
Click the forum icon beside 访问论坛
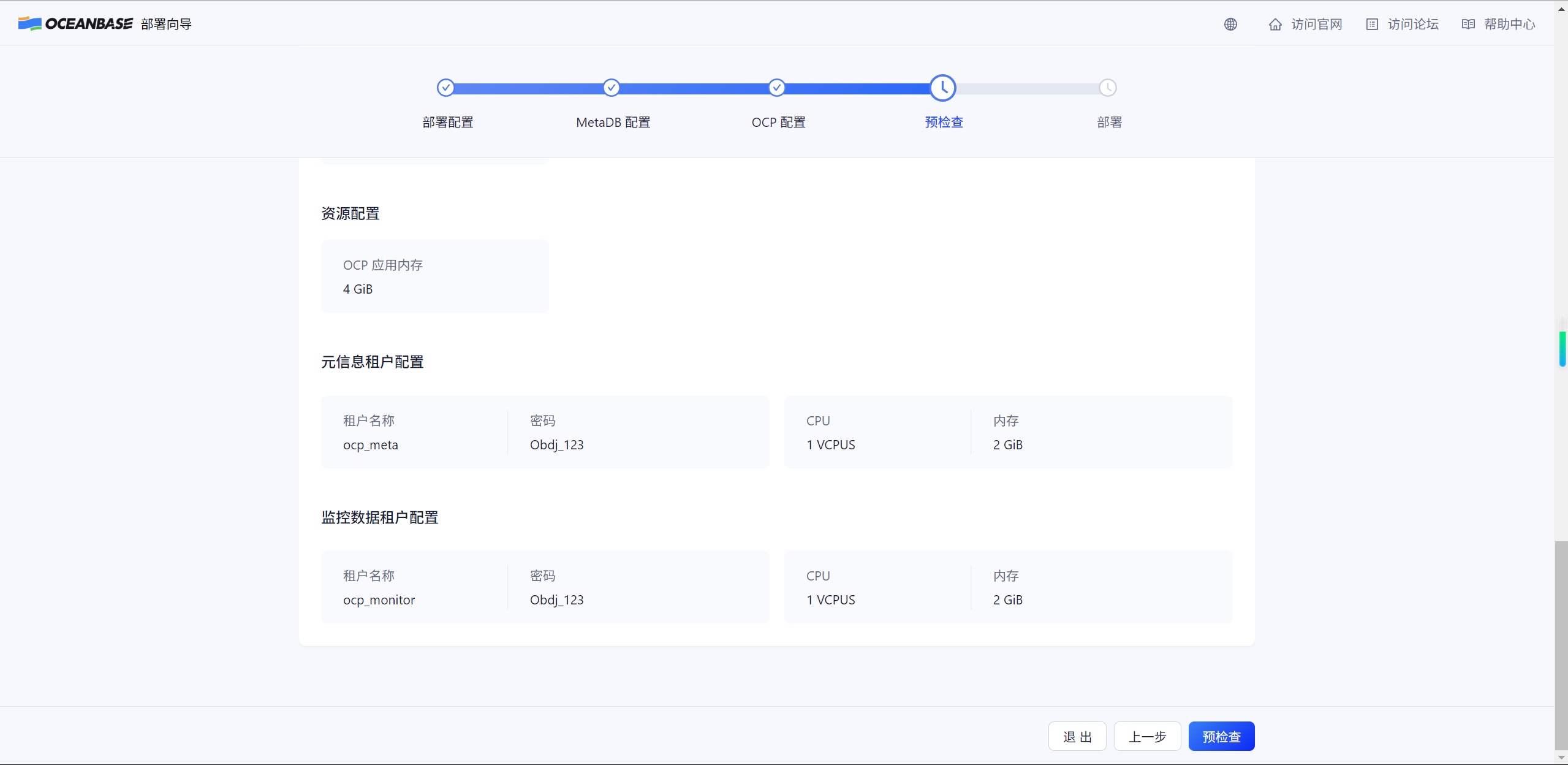1372,25
